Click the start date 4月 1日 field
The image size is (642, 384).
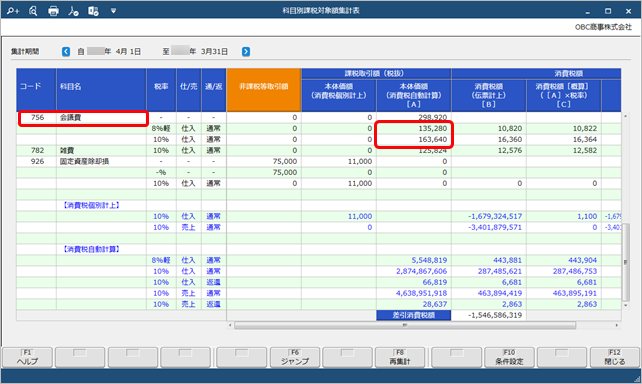(128, 52)
